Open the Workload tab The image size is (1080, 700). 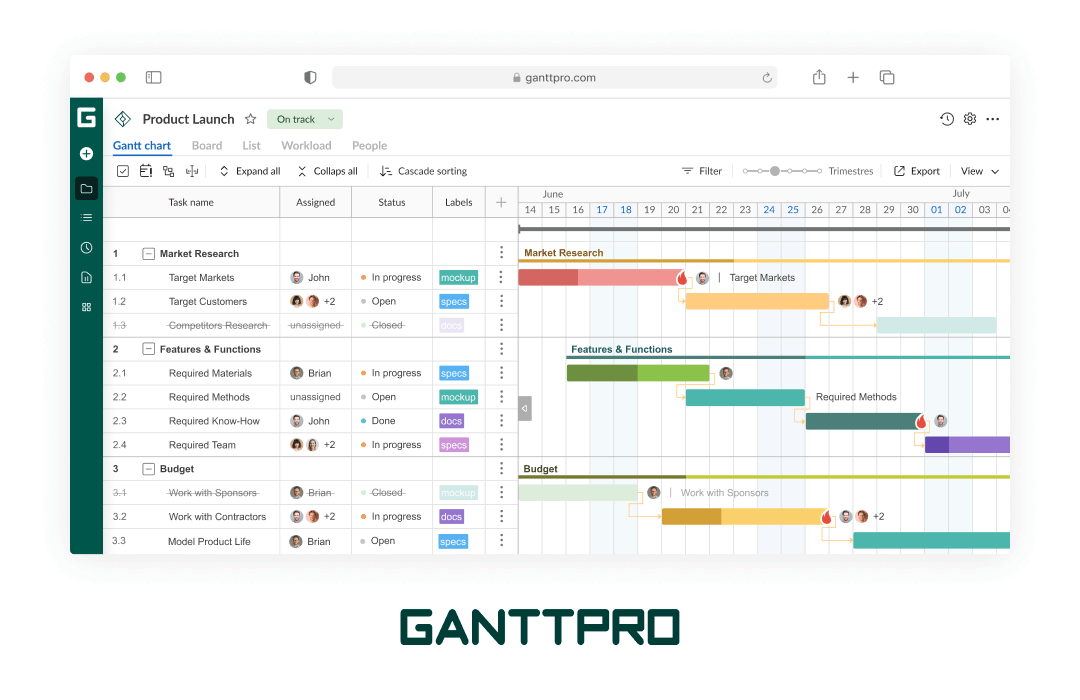click(306, 145)
